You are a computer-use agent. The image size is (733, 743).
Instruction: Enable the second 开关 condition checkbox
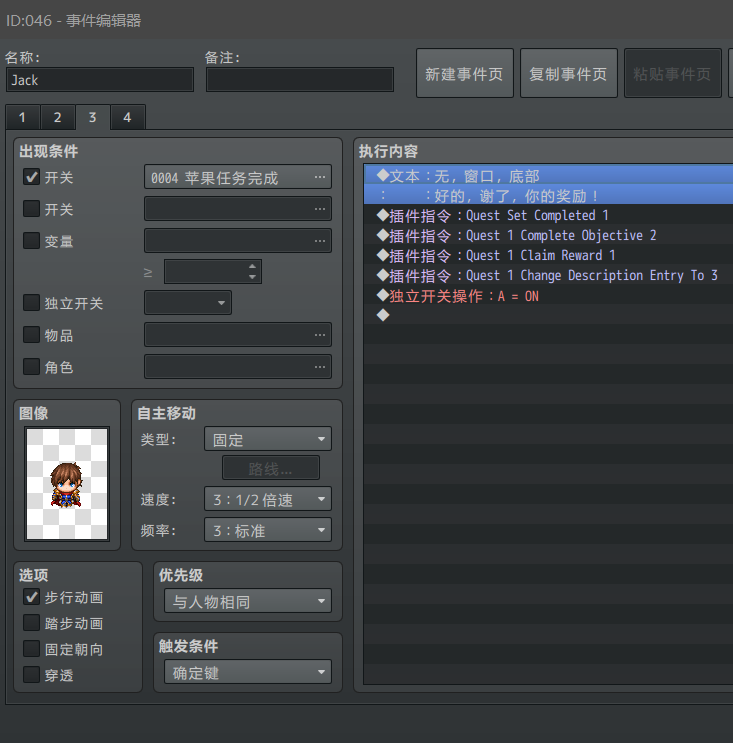pos(32,208)
